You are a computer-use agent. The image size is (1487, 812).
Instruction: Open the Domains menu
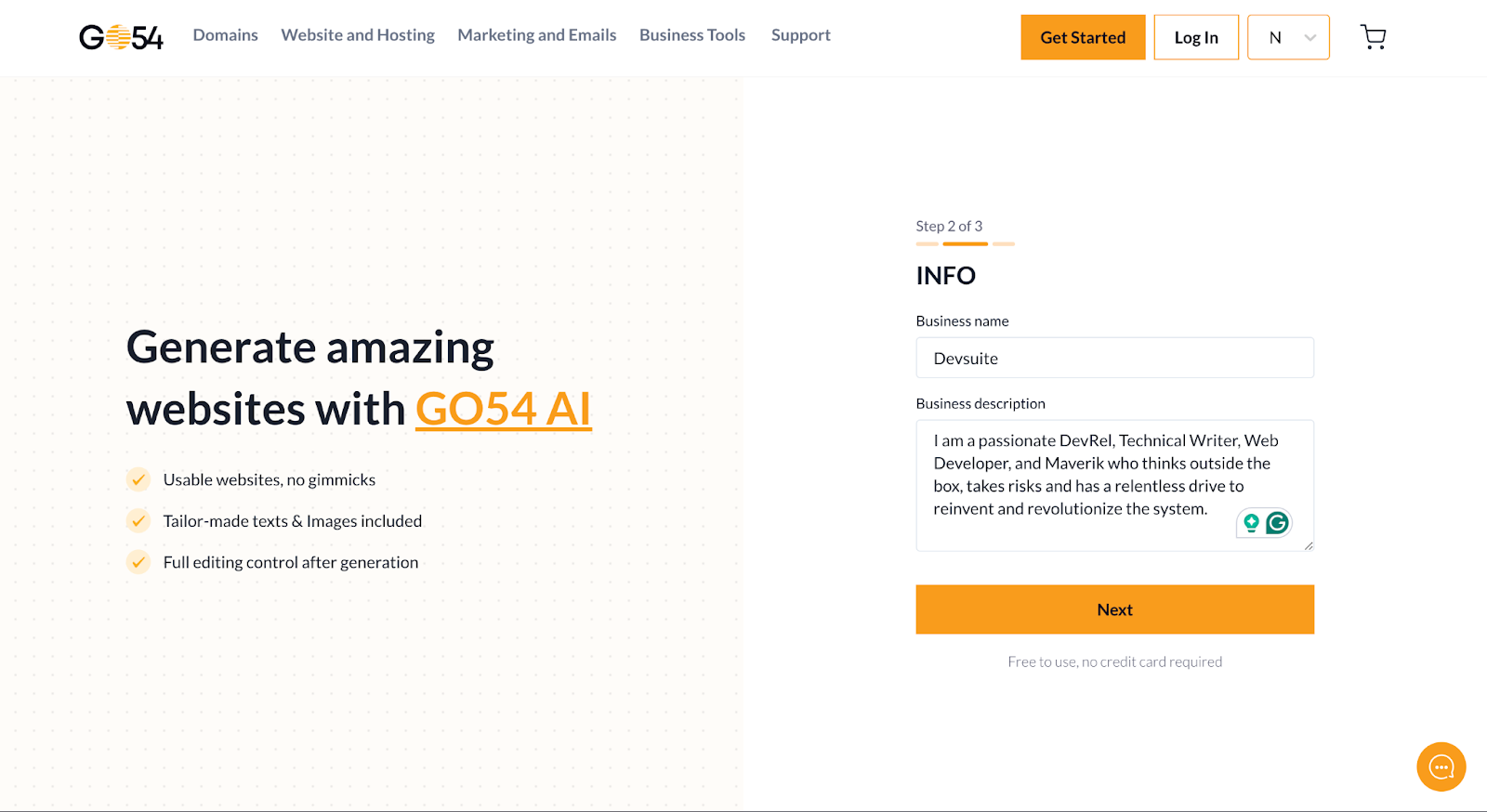226,35
